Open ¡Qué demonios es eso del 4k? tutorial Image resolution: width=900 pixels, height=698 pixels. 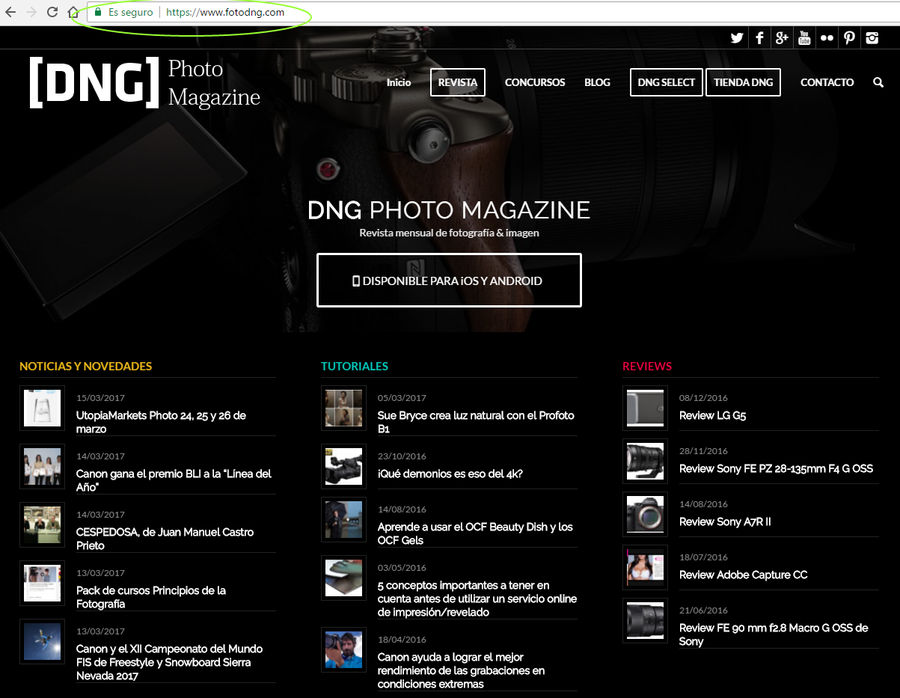coord(450,474)
